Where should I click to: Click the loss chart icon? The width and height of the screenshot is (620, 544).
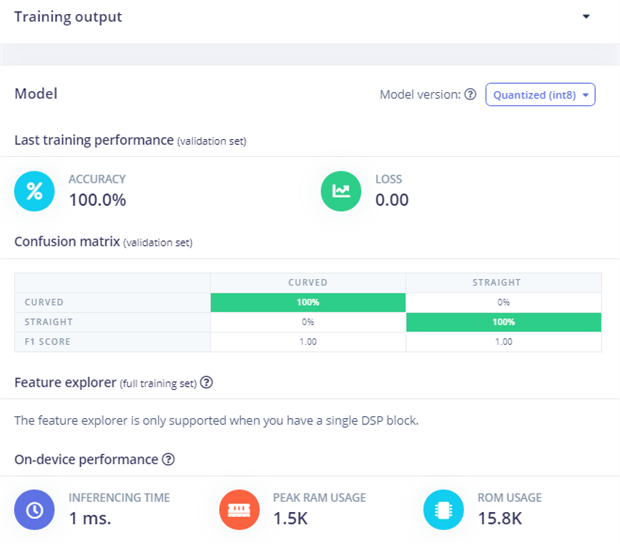pyautogui.click(x=341, y=191)
